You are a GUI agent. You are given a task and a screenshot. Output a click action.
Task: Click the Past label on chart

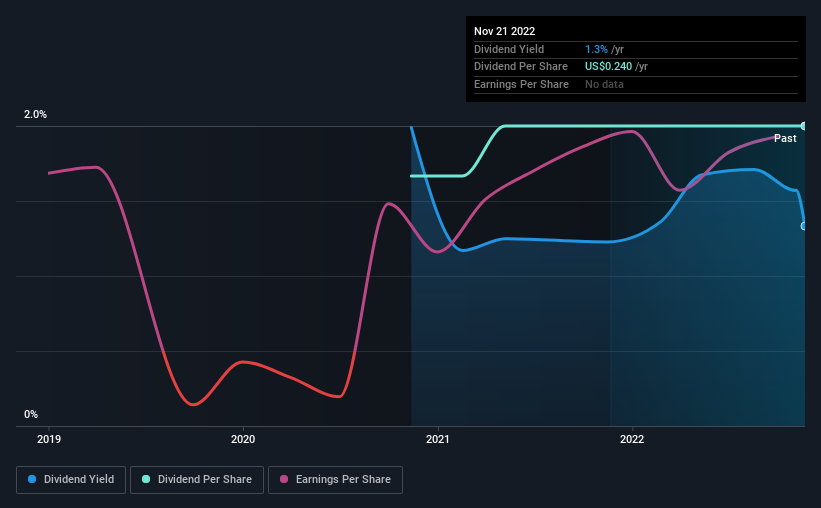pos(785,138)
